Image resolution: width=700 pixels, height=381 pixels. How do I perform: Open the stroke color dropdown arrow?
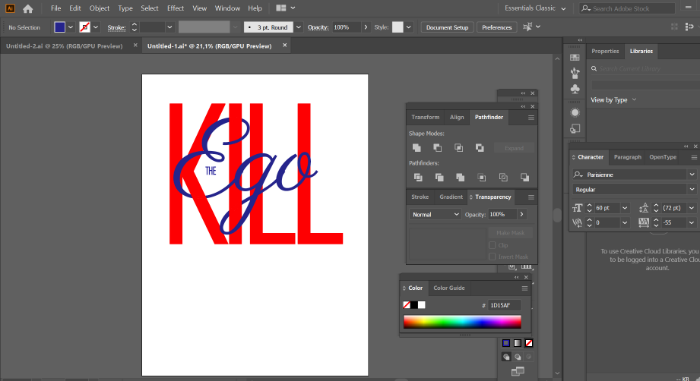click(x=96, y=27)
